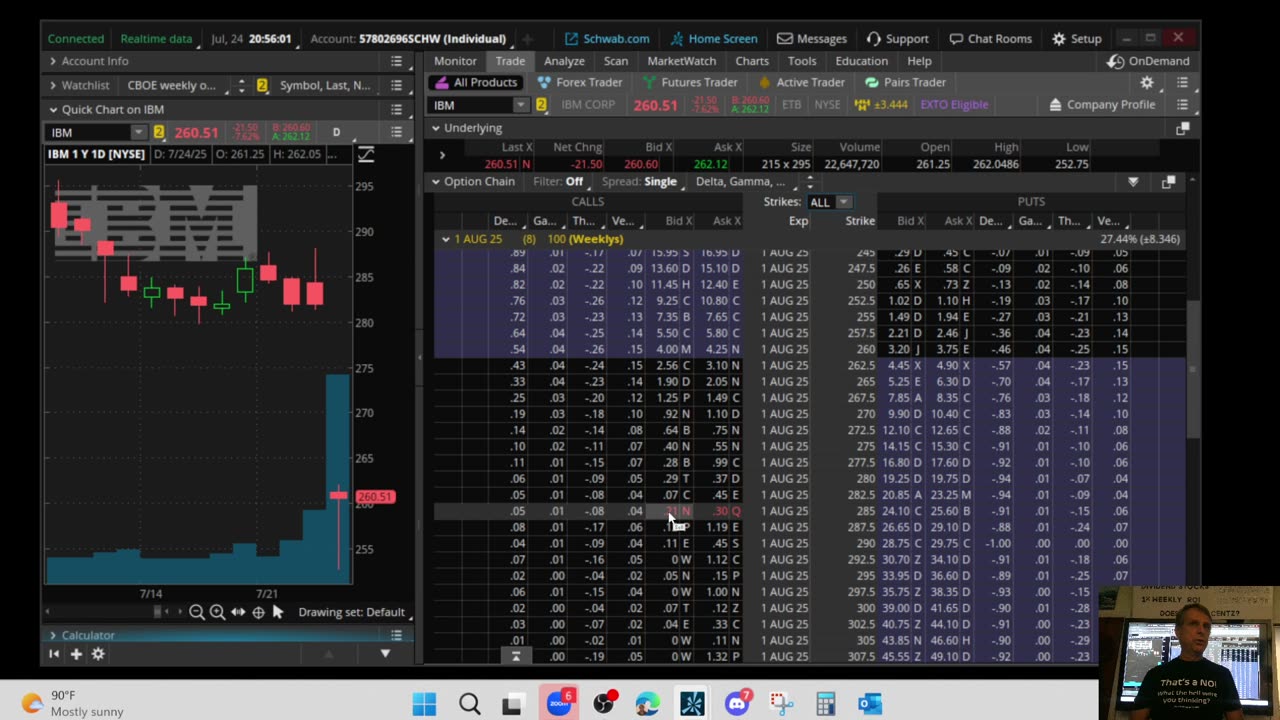Open Active Trader sub-tab

801,82
